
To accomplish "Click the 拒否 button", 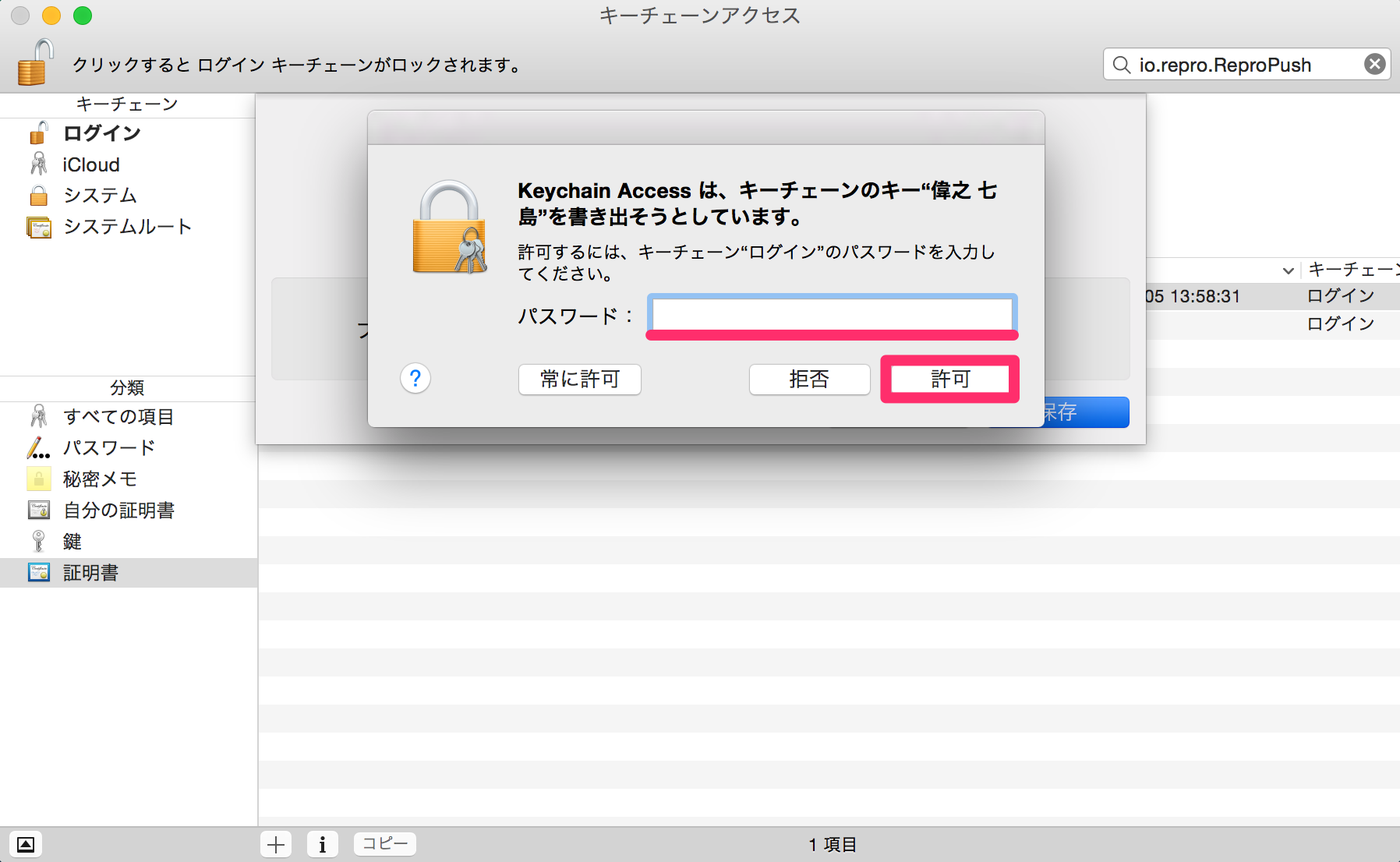I will point(809,380).
